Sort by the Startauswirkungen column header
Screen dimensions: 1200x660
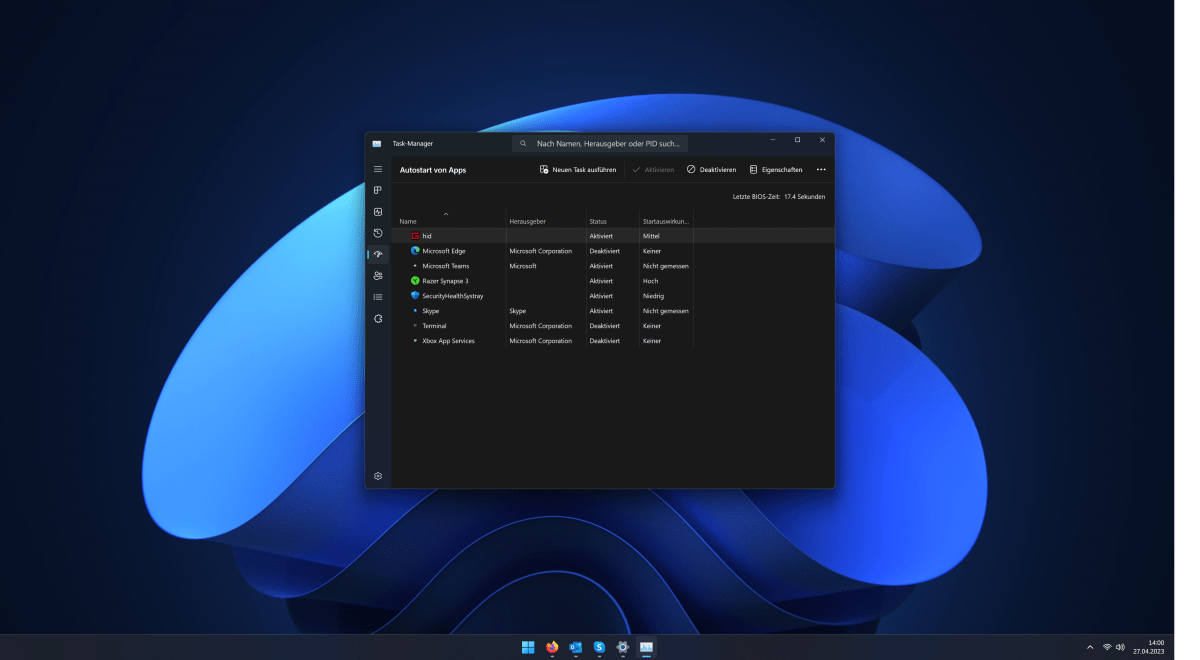666,221
